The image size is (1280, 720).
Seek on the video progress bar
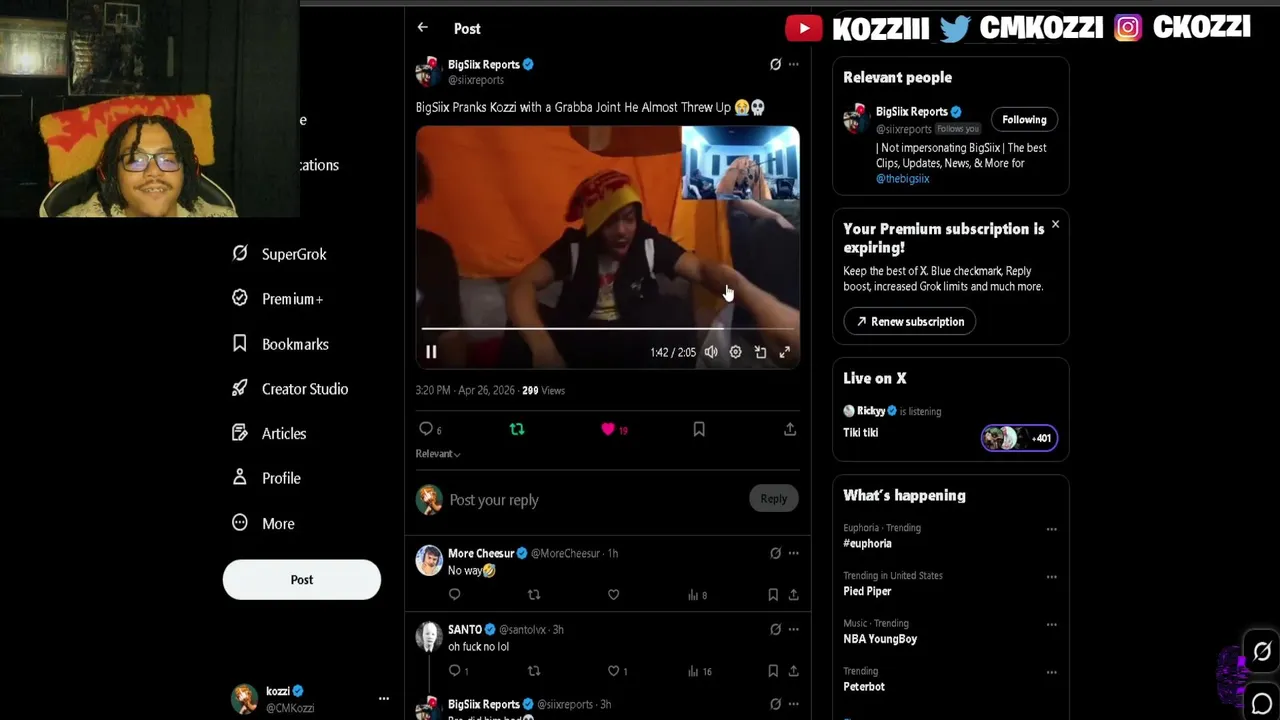pyautogui.click(x=608, y=328)
